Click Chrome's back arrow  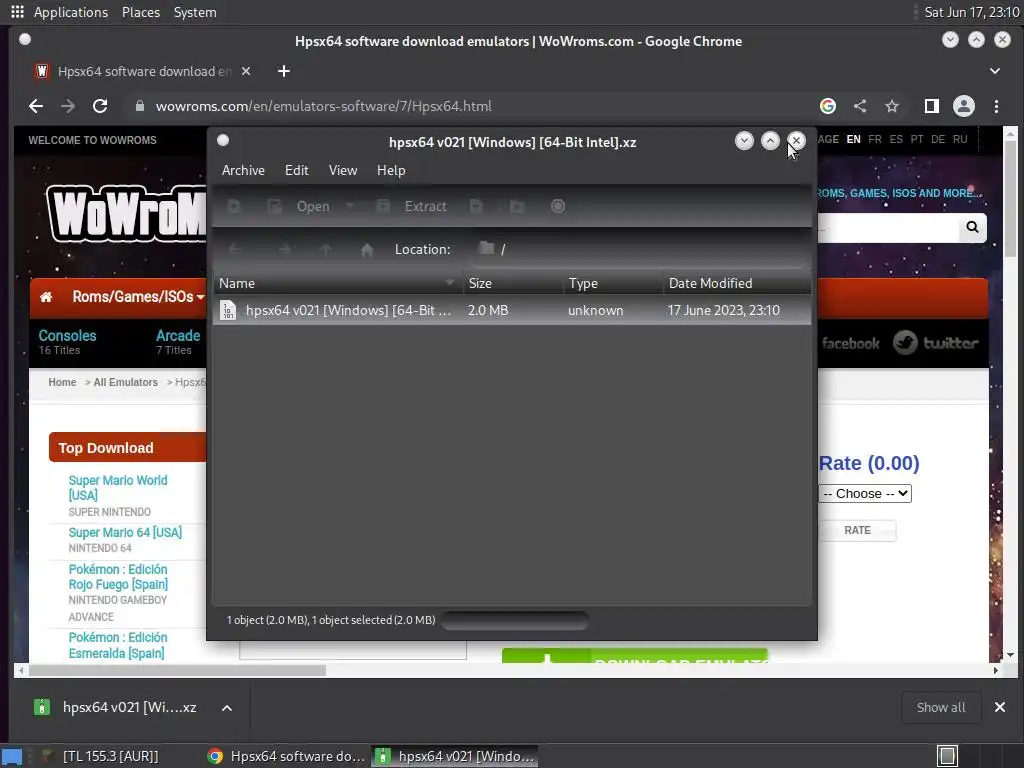[x=36, y=106]
